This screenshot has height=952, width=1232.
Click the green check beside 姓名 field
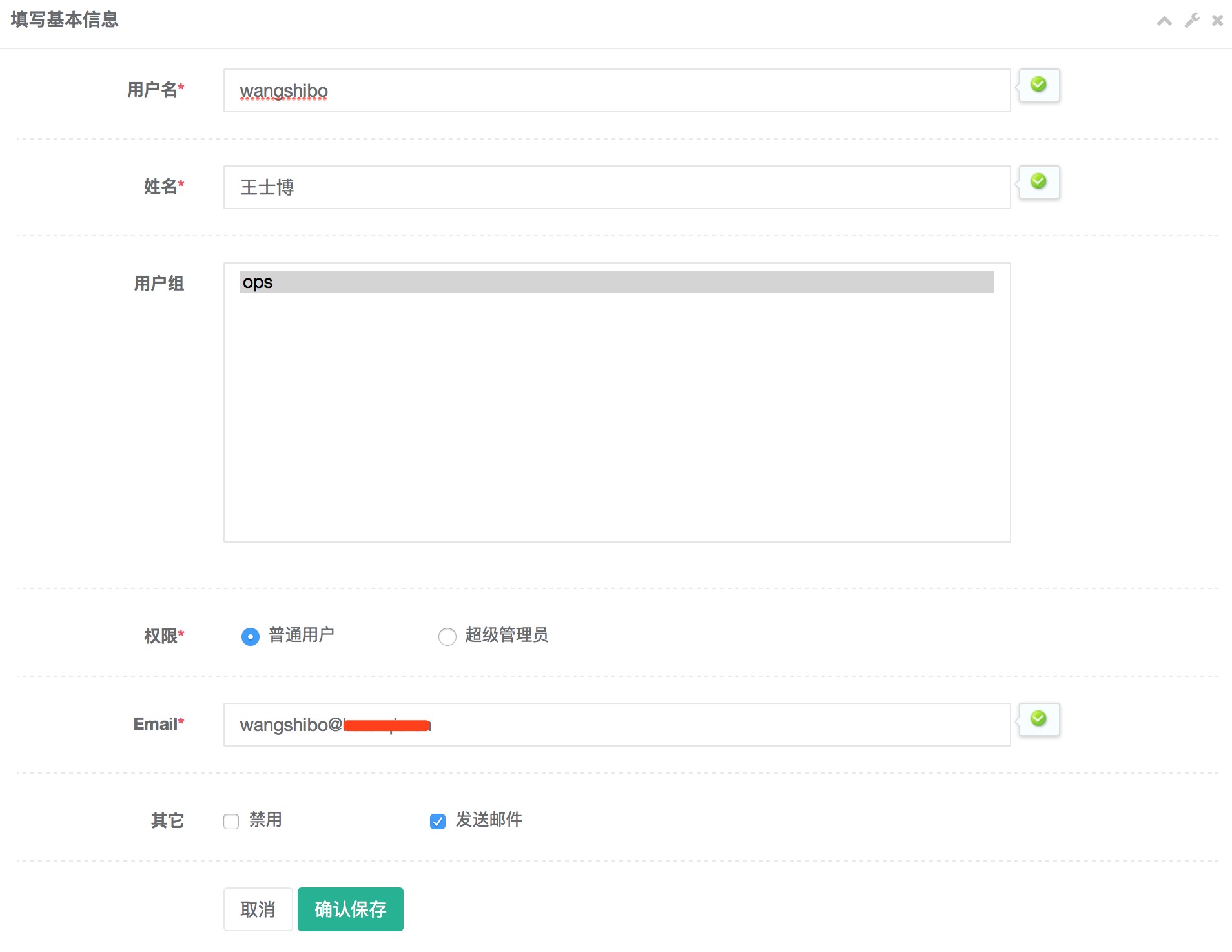pyautogui.click(x=1038, y=181)
